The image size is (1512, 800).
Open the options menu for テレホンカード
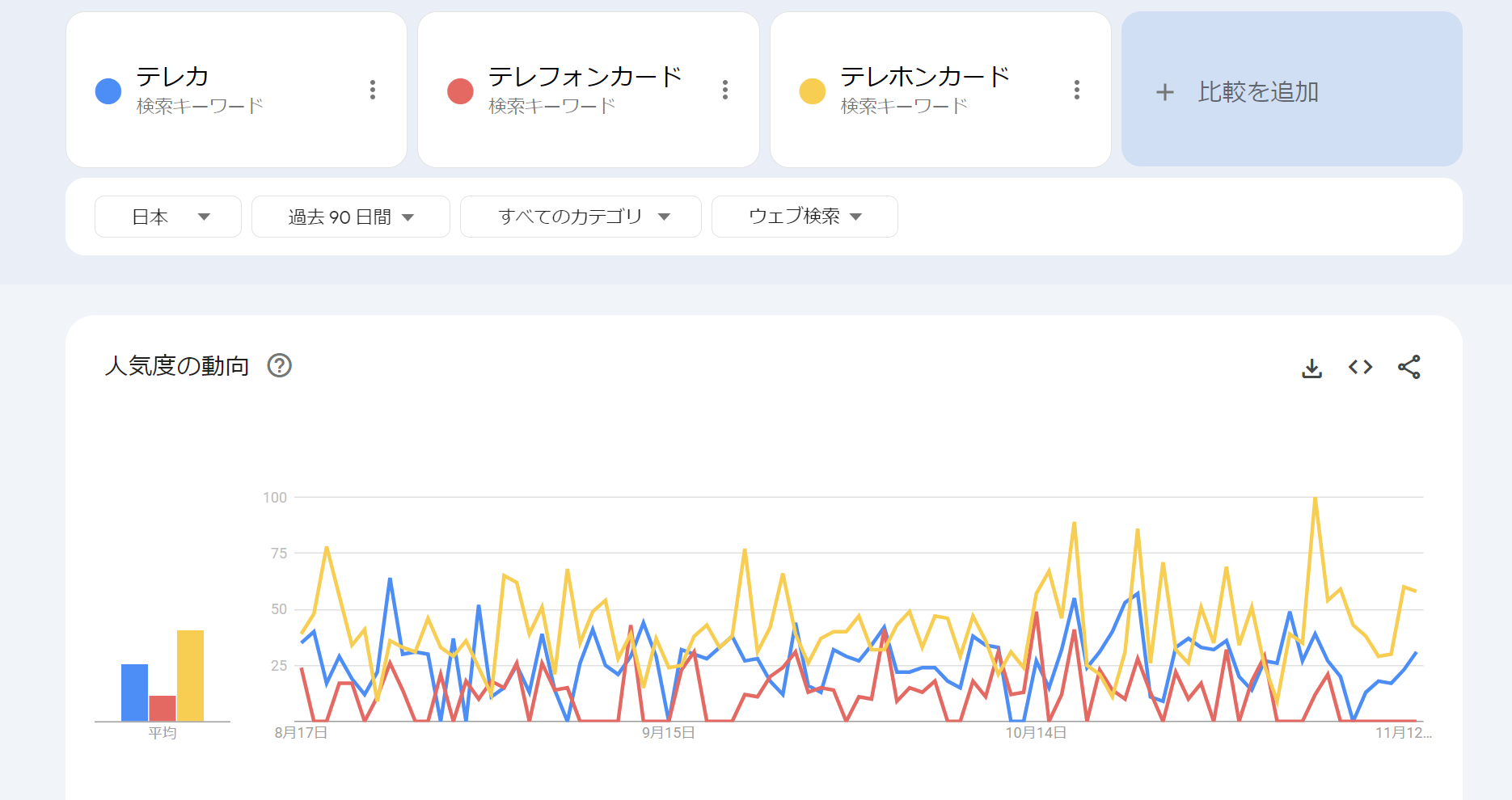(1077, 90)
